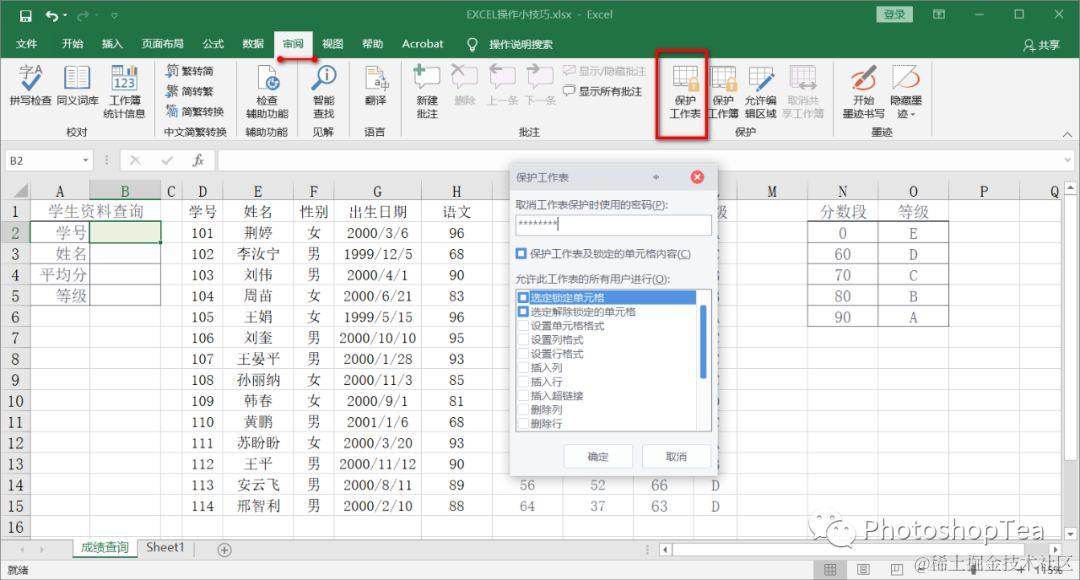Switch to normal view in status bar
This screenshot has width=1080, height=580.
click(831, 570)
